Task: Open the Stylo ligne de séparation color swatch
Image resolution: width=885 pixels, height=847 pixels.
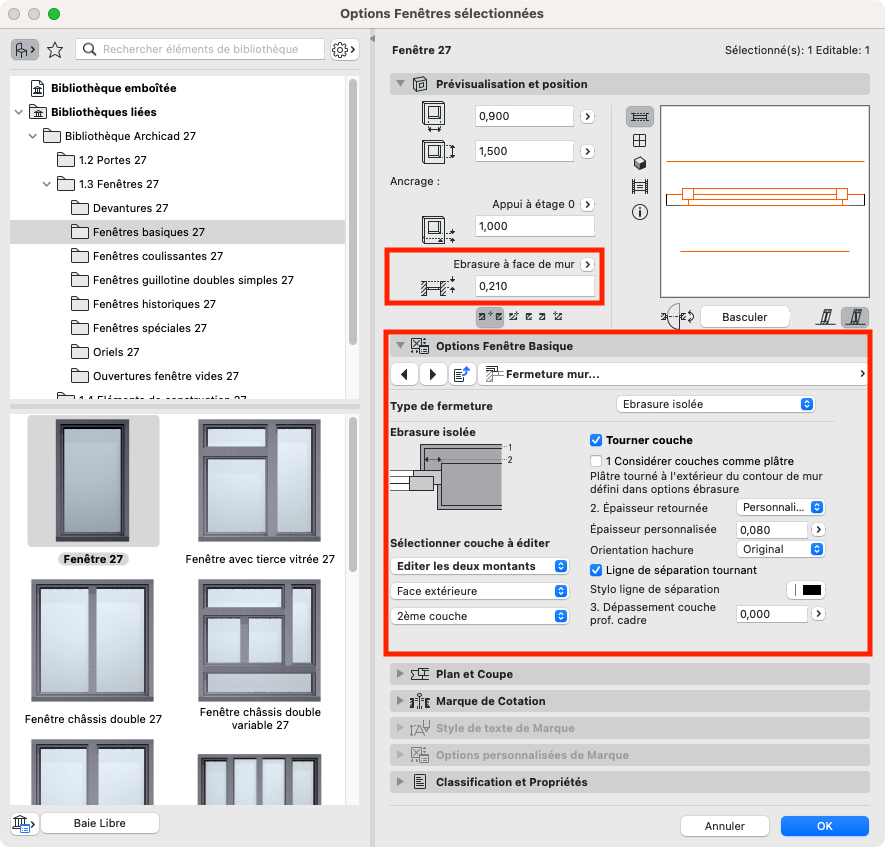Action: tap(806, 590)
